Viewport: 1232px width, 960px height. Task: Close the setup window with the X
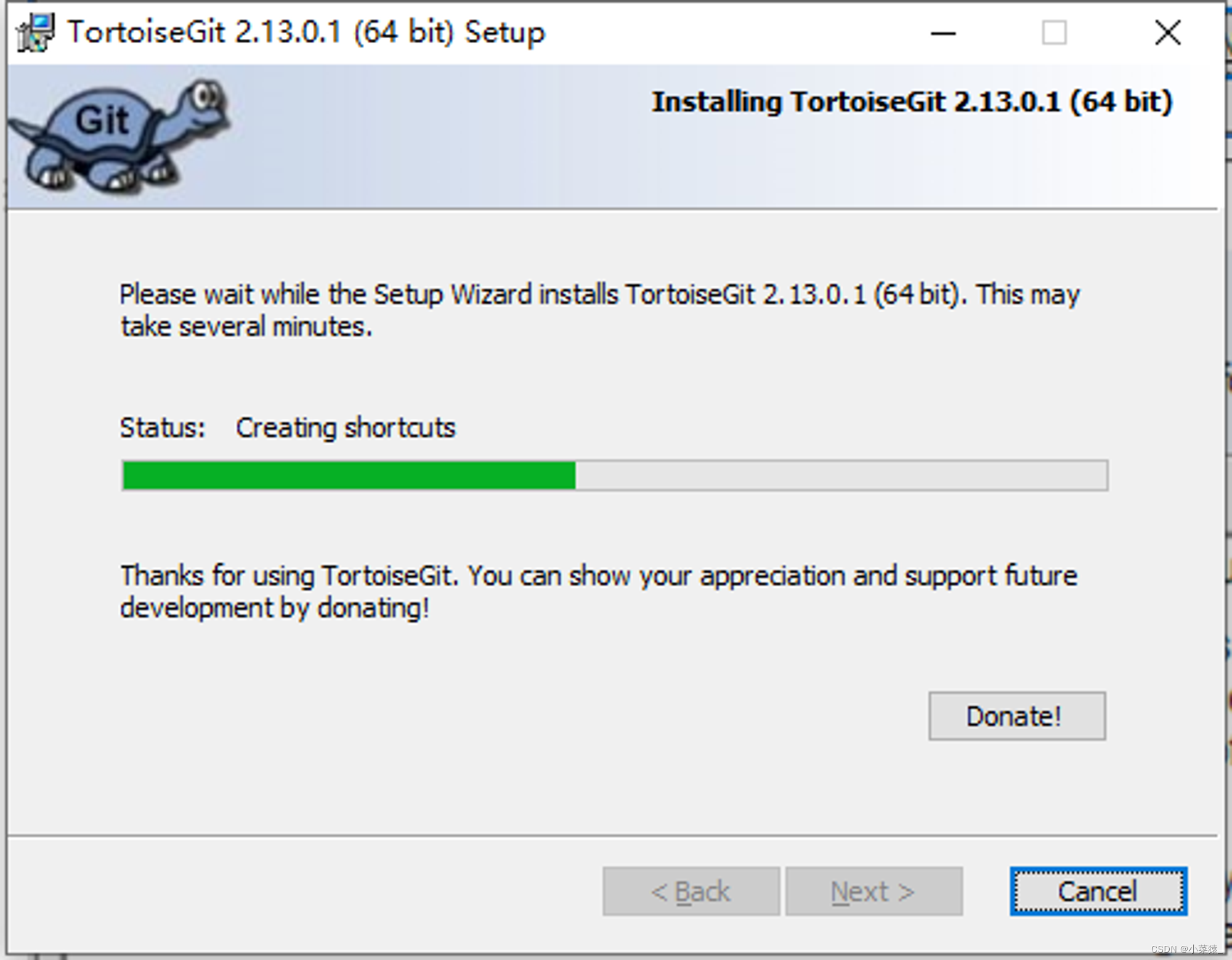[1167, 33]
